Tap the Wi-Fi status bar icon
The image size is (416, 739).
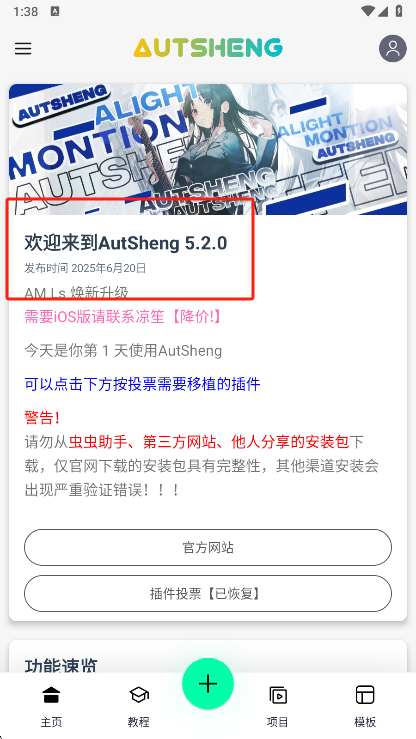tap(368, 11)
